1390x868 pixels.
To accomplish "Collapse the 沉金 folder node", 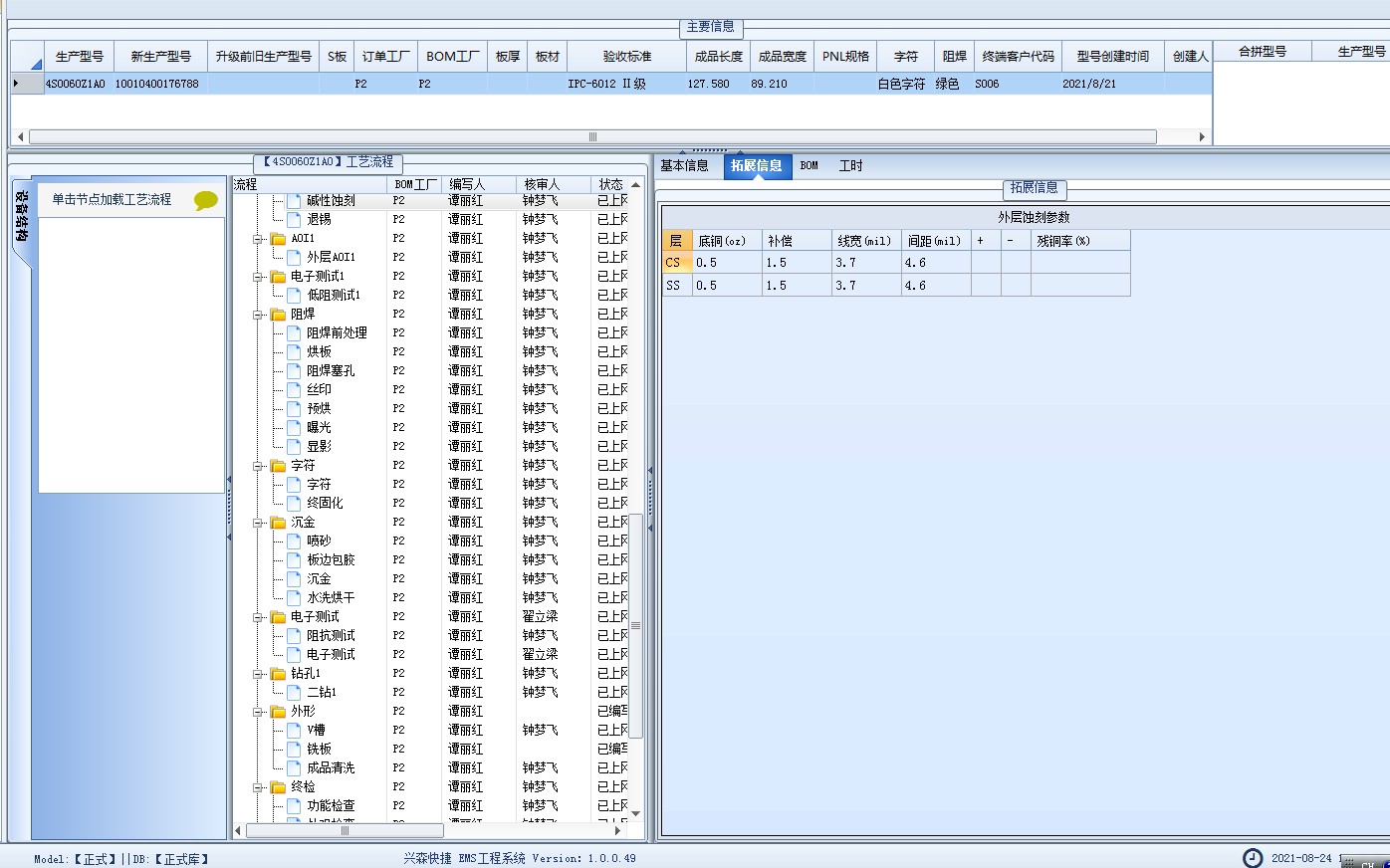I will [258, 523].
